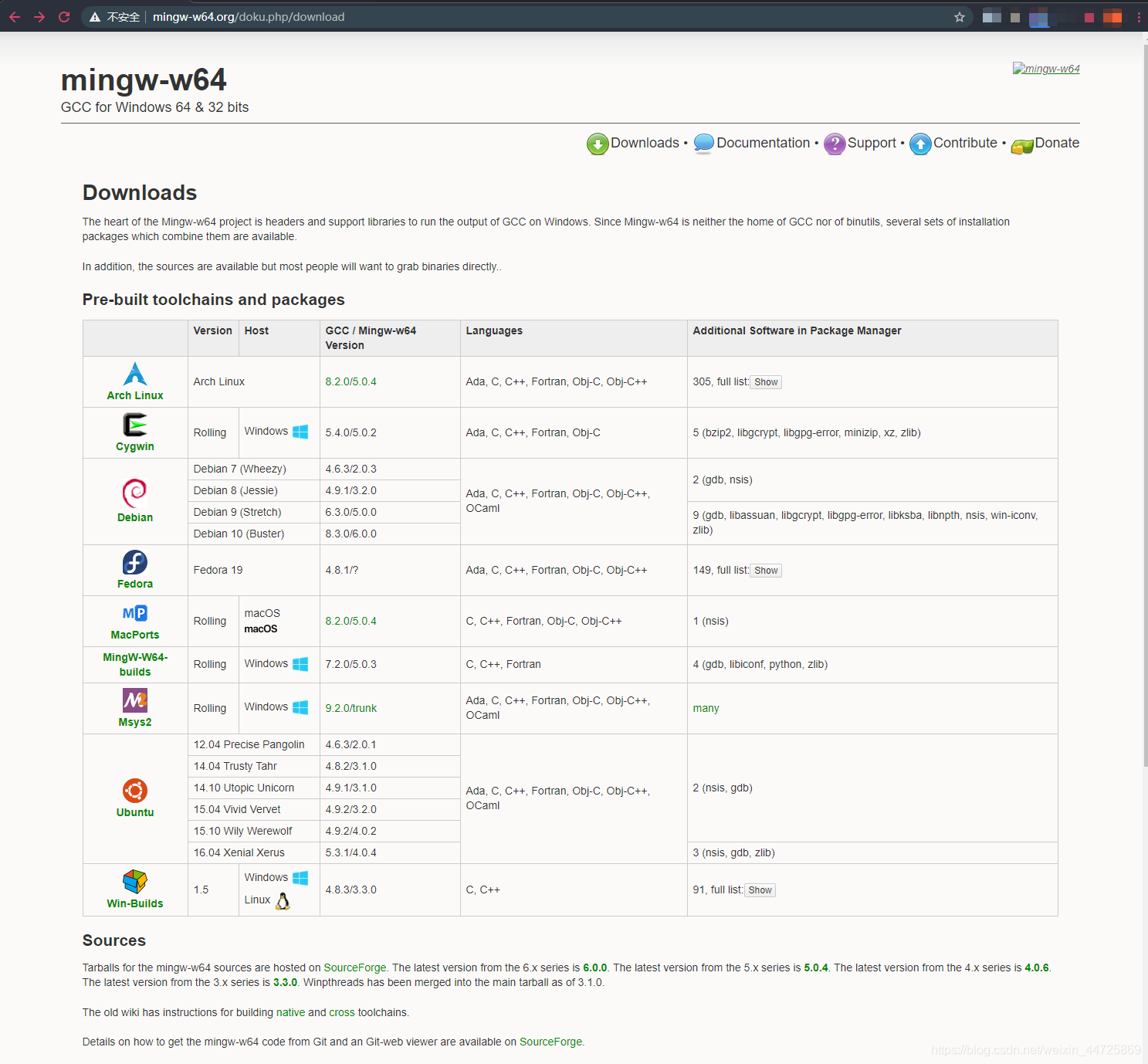Viewport: 1148px width, 1064px height.
Task: Open the Ubuntu text link
Action: point(135,812)
